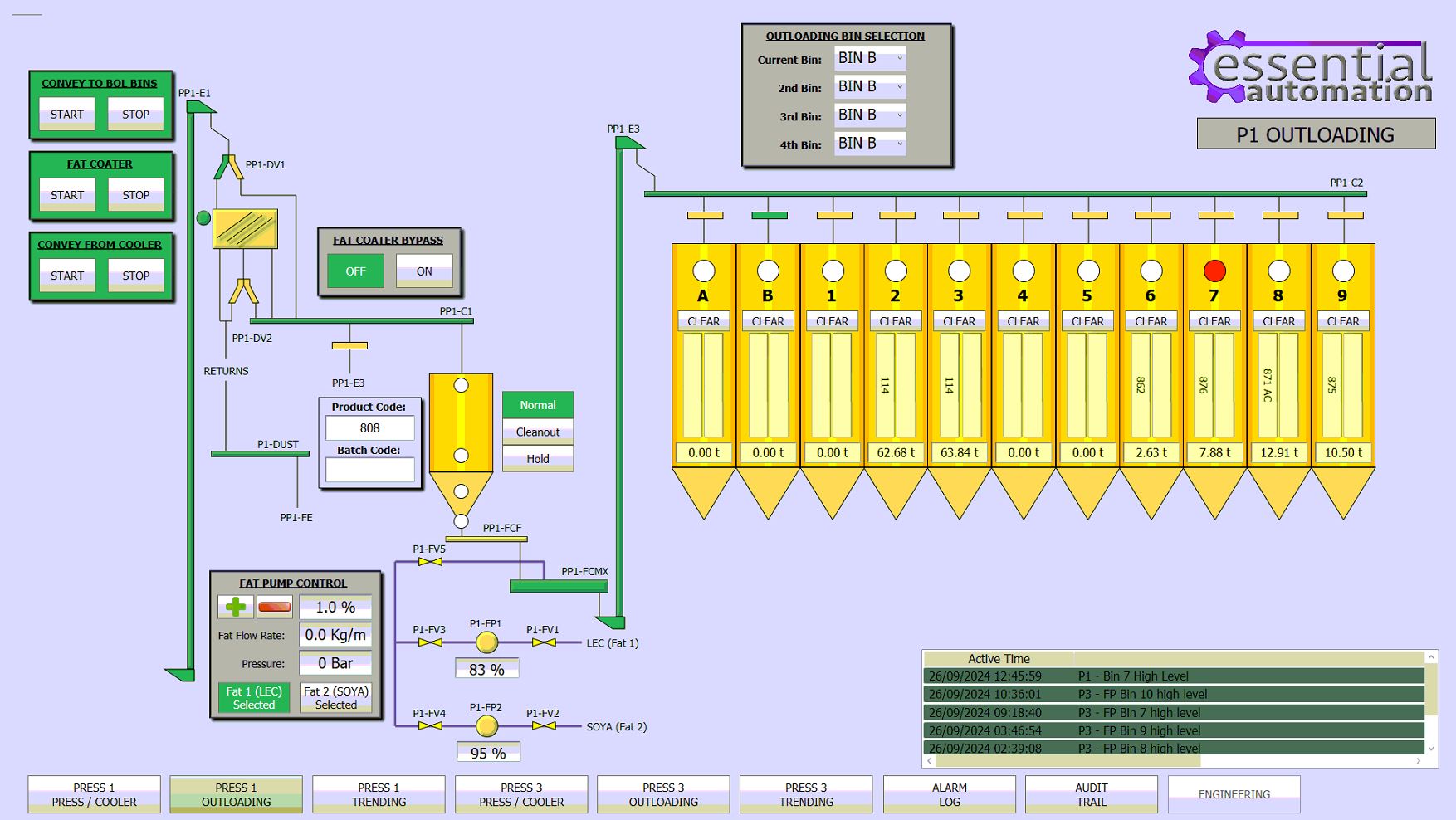Click the bin 8 level bar showing 871 AC
The image size is (1456, 820).
tap(1279, 385)
